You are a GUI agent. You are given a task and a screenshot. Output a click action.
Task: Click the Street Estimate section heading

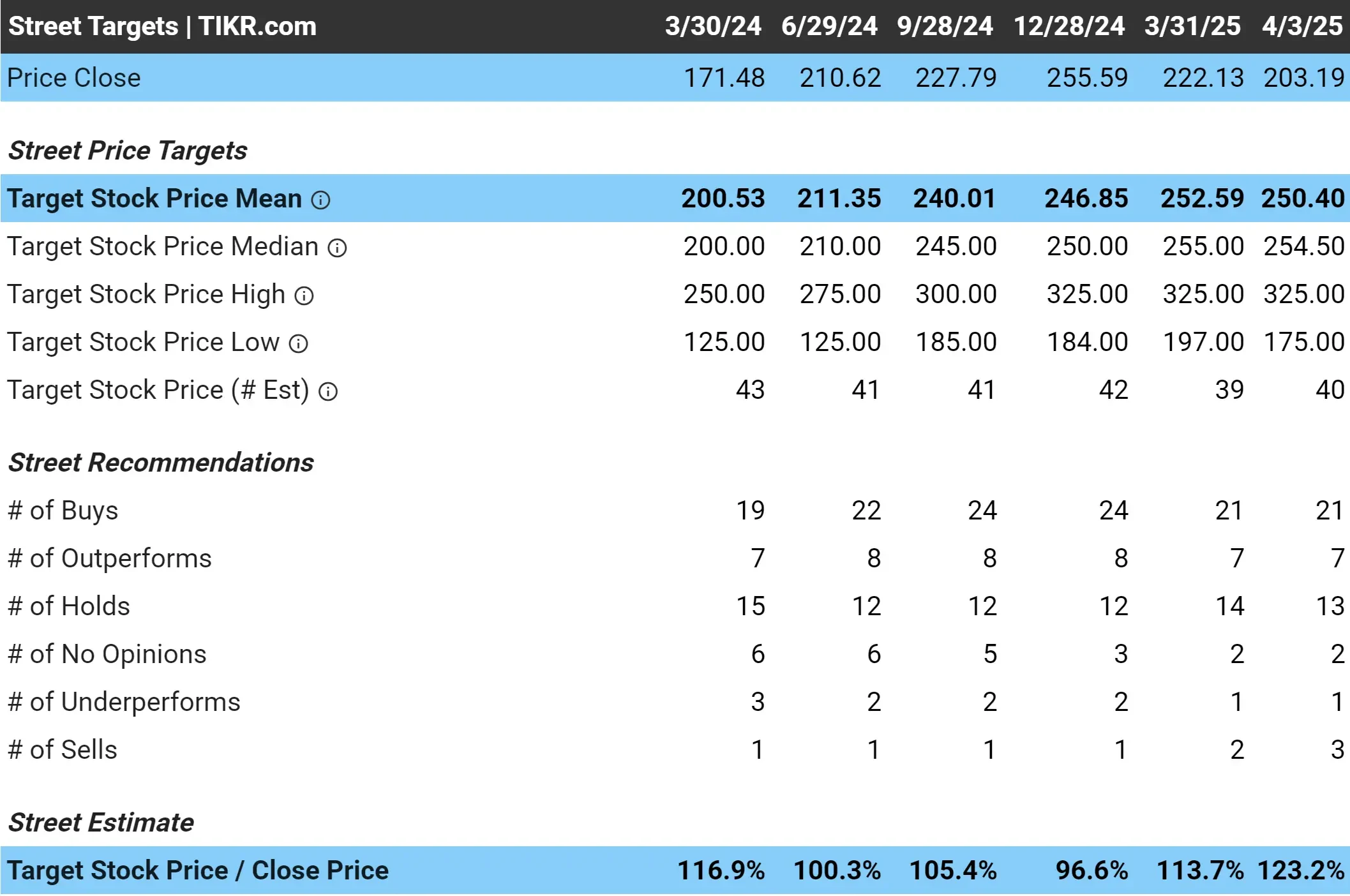pos(101,823)
